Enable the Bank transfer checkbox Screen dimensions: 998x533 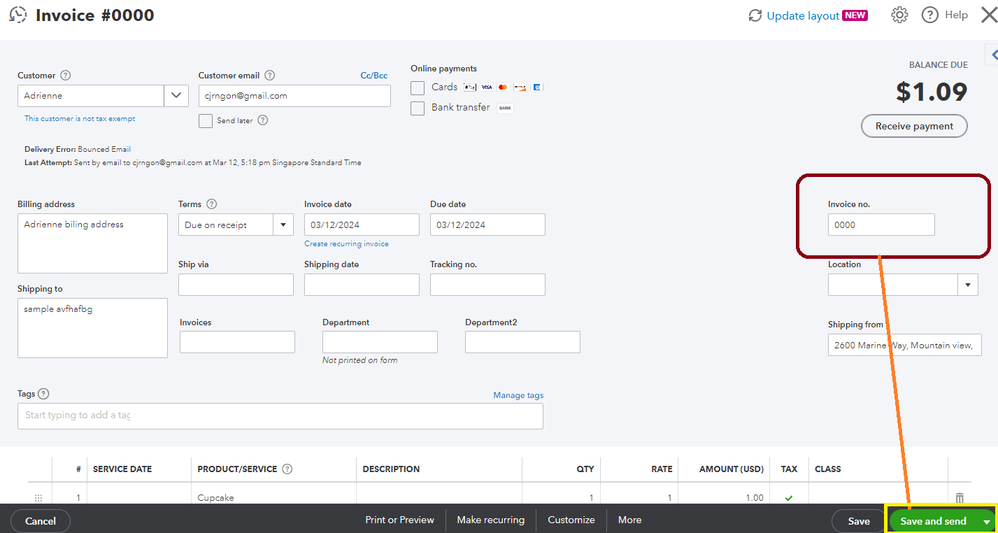(418, 108)
